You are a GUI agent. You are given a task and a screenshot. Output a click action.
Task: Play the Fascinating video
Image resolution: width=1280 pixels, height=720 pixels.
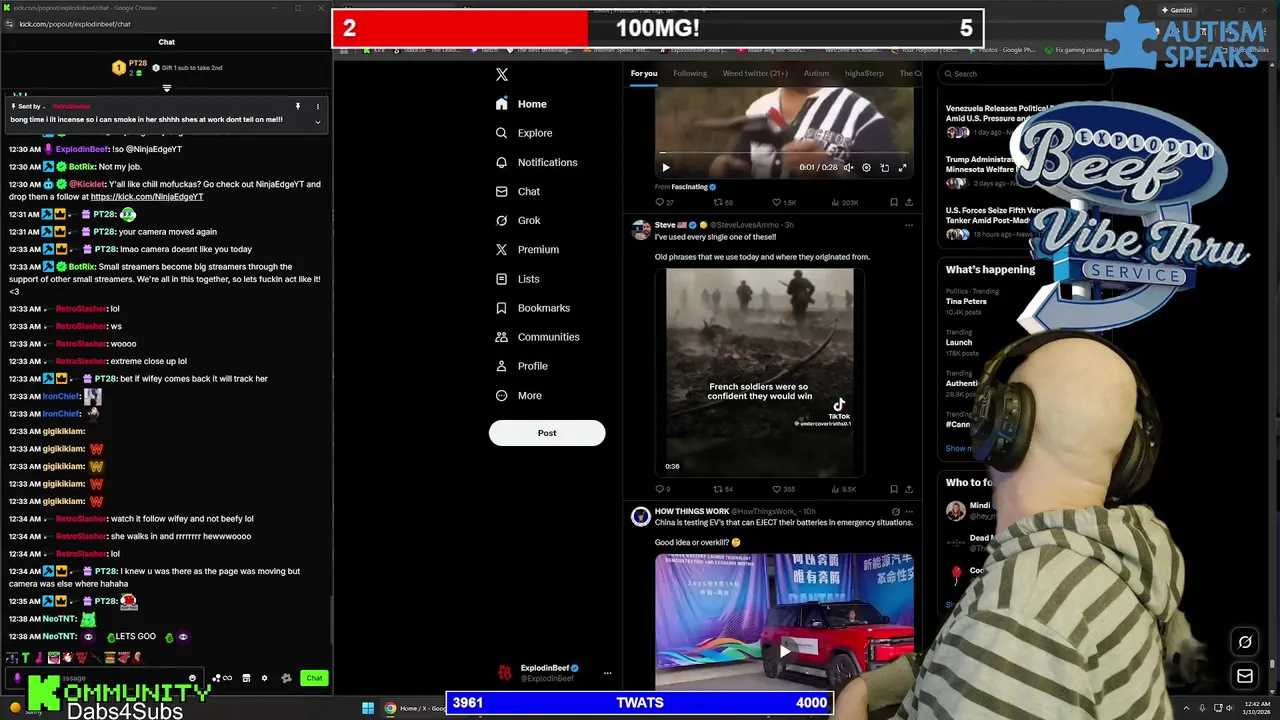coord(666,168)
